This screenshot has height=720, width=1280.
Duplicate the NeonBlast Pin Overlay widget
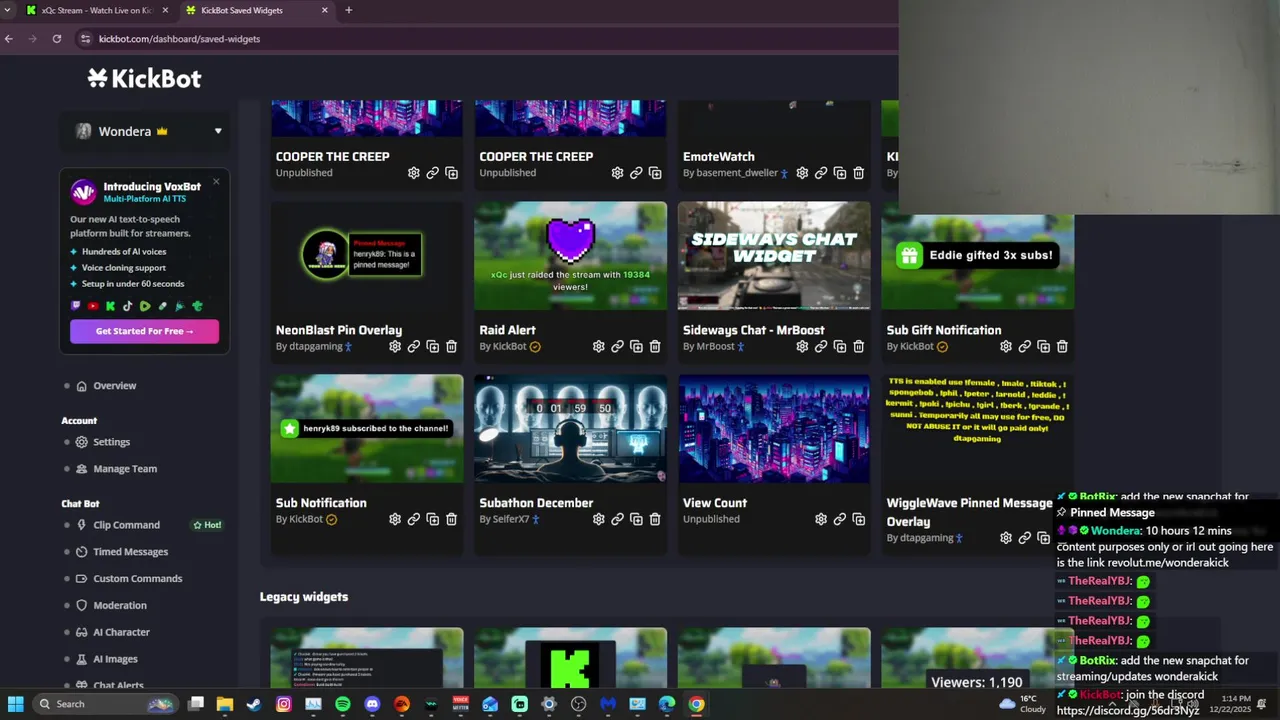[432, 346]
